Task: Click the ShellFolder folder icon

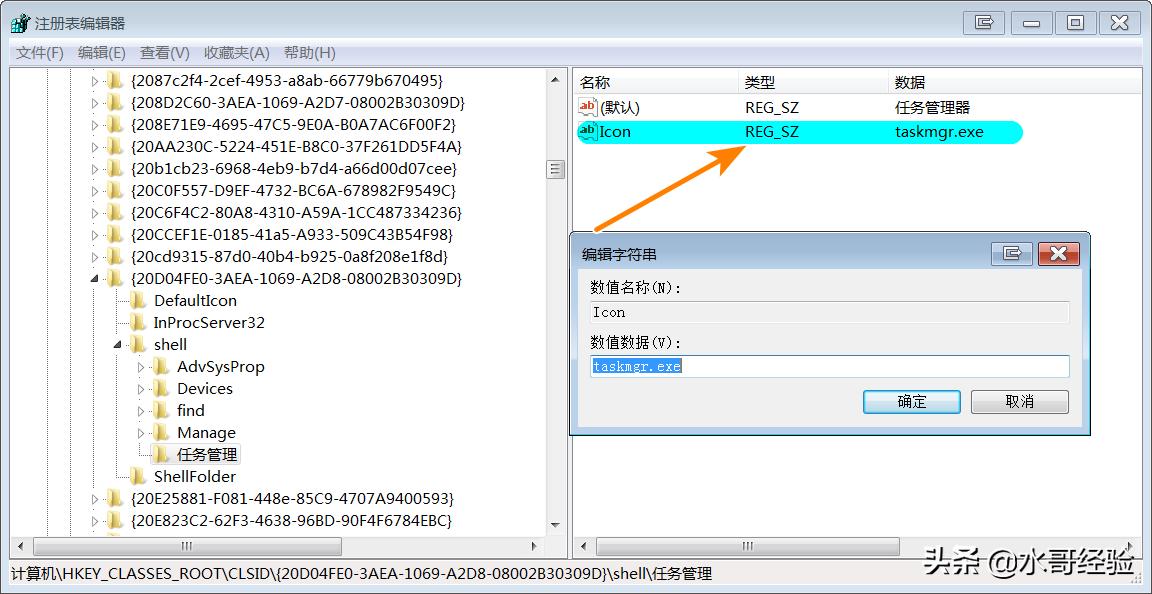Action: (x=137, y=476)
